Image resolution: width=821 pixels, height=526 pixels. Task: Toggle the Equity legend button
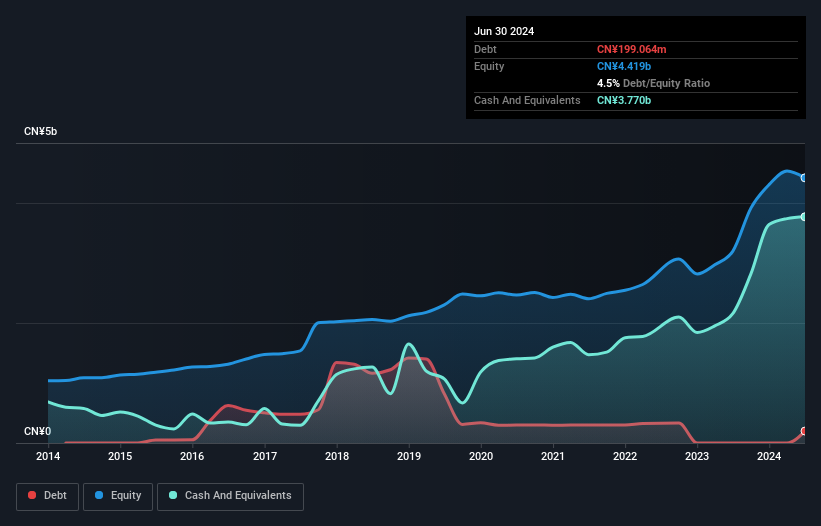click(118, 496)
